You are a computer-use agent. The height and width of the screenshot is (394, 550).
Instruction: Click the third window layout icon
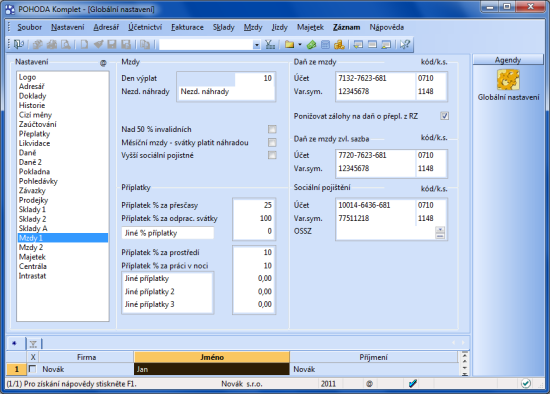pos(386,44)
